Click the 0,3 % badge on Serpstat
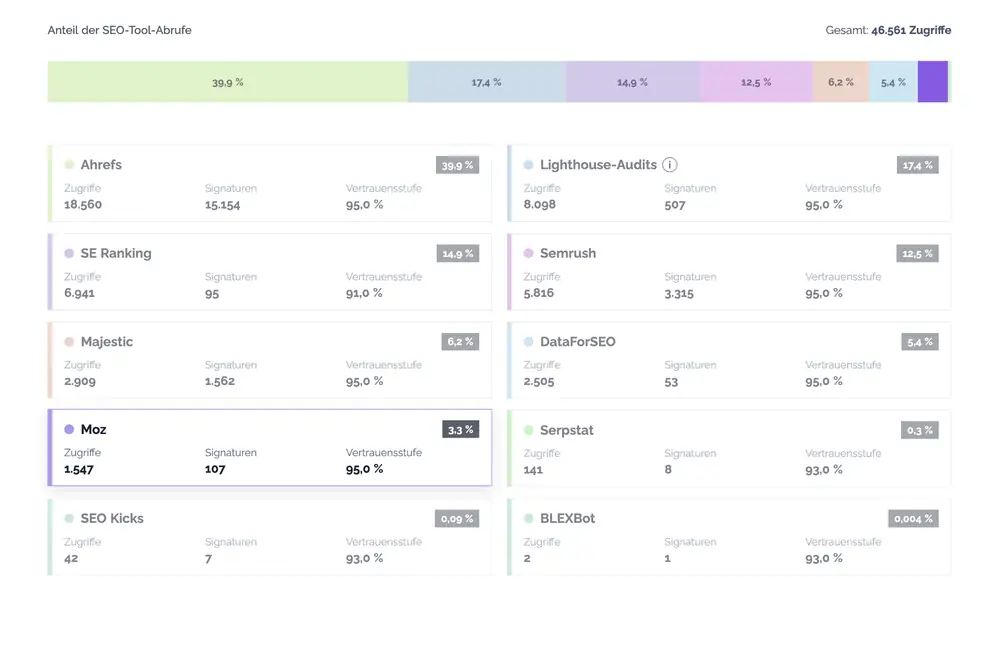Screen dimensions: 988x666 920,430
